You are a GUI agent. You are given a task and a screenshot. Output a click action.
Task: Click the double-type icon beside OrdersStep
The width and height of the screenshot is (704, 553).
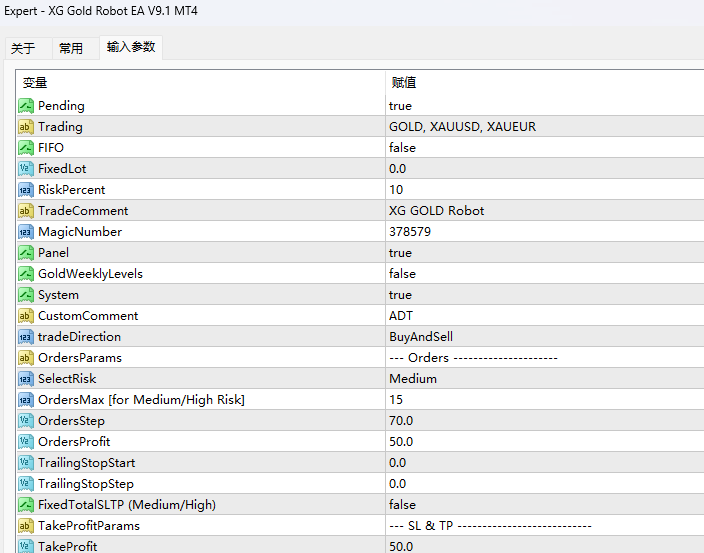[x=26, y=421]
